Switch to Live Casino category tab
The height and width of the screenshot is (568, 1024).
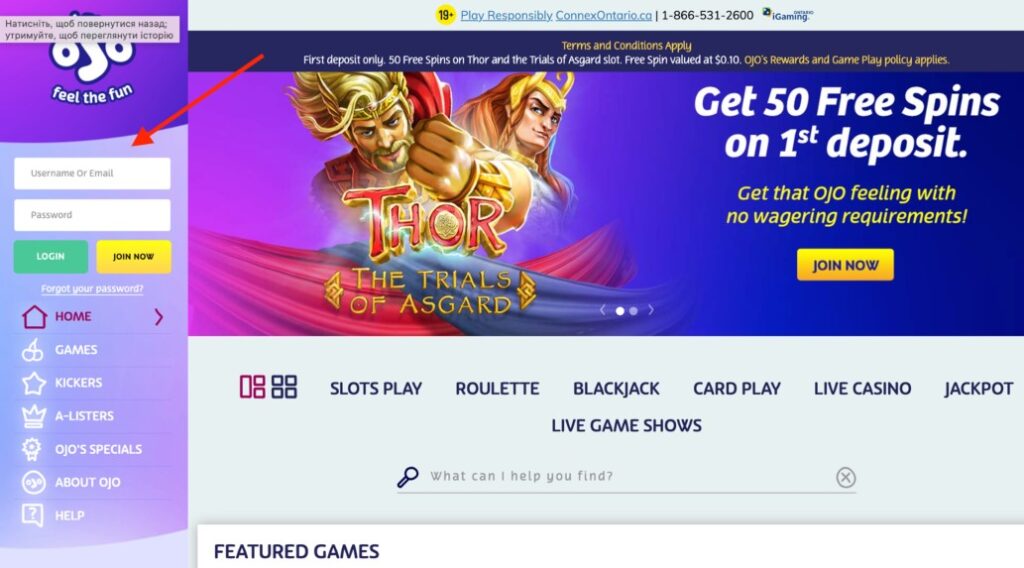(862, 388)
